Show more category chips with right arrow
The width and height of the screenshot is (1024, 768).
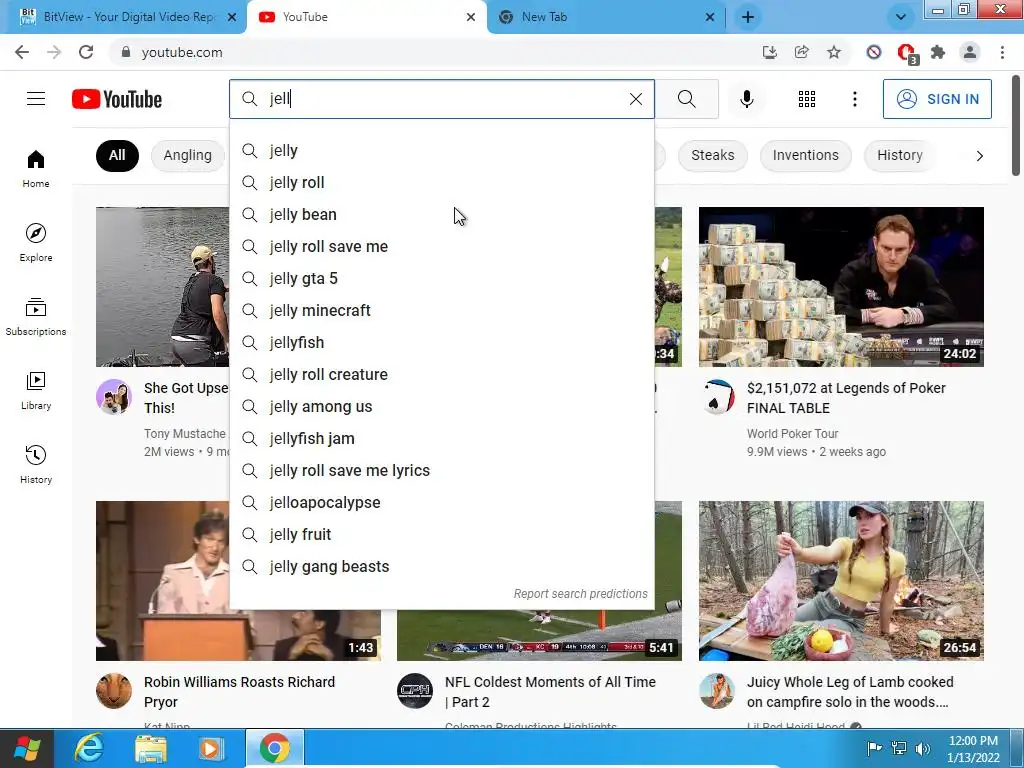click(979, 155)
